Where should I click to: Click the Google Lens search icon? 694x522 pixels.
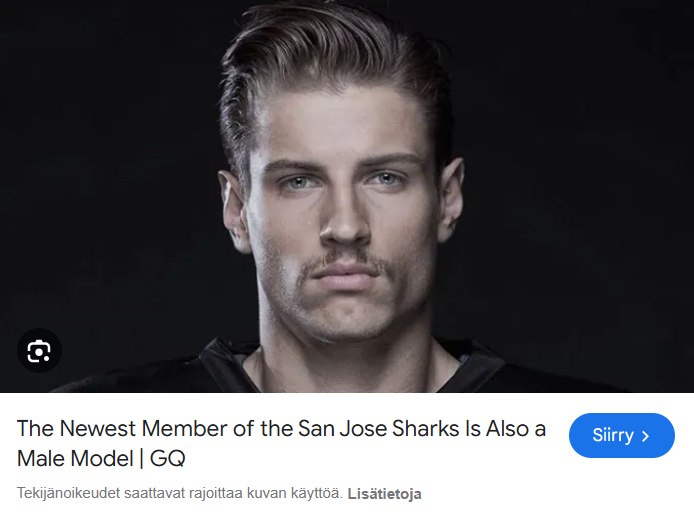tap(40, 351)
